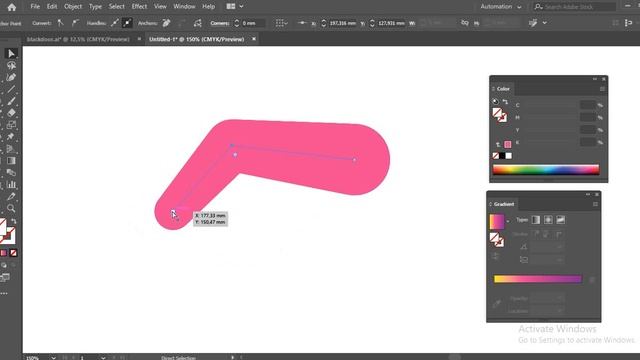This screenshot has height=360, width=640.
Task: Select the Scale tool
Action: click(11, 125)
